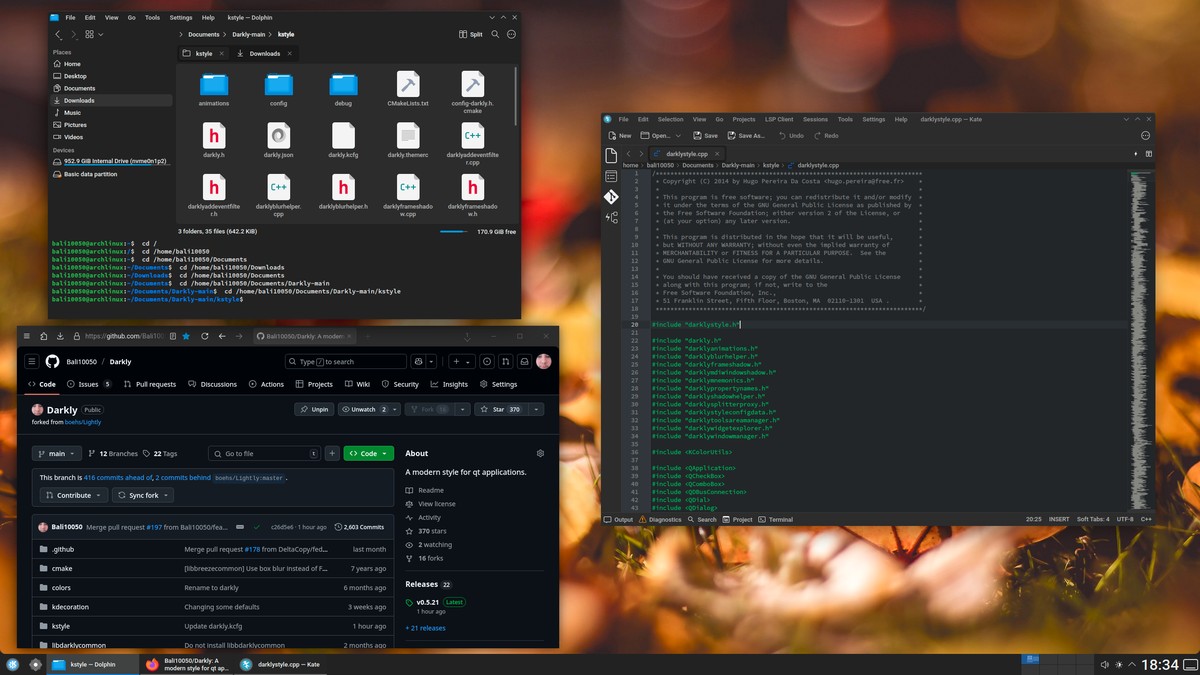1200x675 pixels.
Task: Open the LSP Client menu in Kate
Action: (777, 119)
